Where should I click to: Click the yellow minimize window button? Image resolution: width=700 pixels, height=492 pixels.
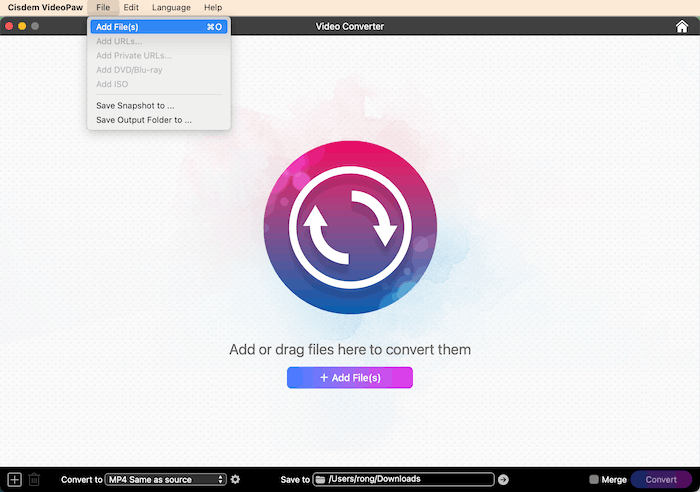pyautogui.click(x=22, y=26)
